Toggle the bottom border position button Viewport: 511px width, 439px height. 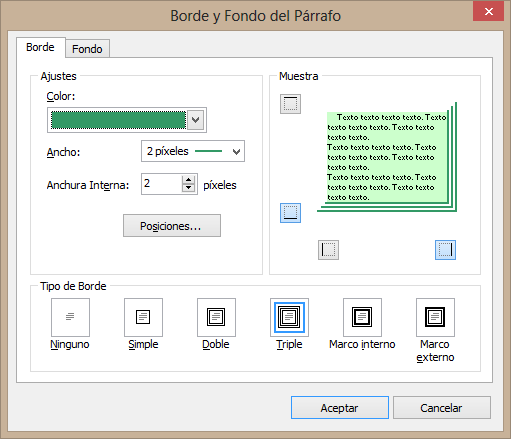[290, 213]
